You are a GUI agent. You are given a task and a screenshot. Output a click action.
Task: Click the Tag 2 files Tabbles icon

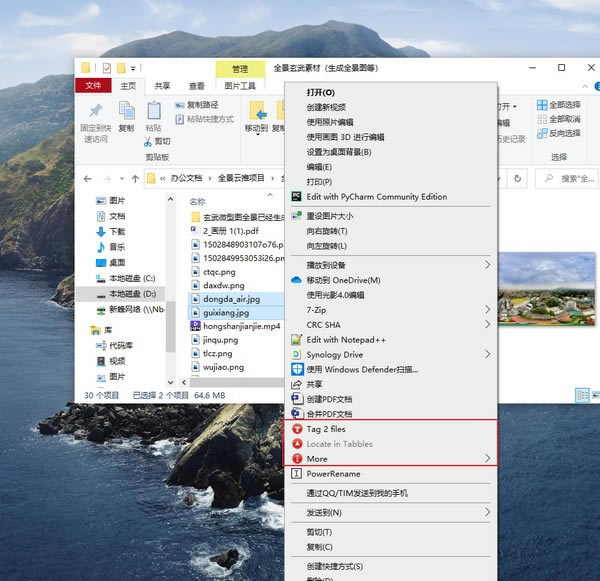pos(296,429)
